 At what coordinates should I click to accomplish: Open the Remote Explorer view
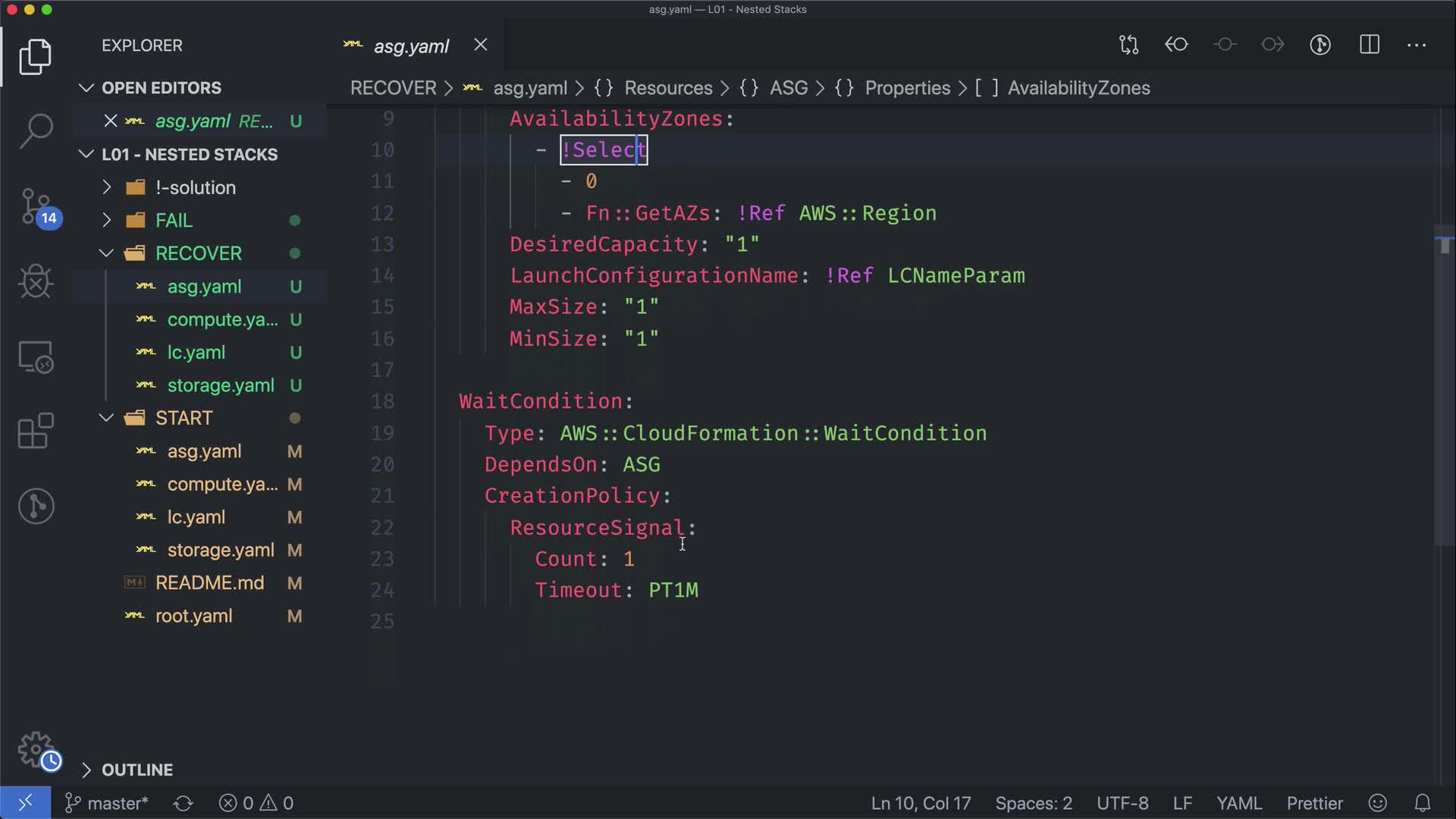(x=36, y=356)
